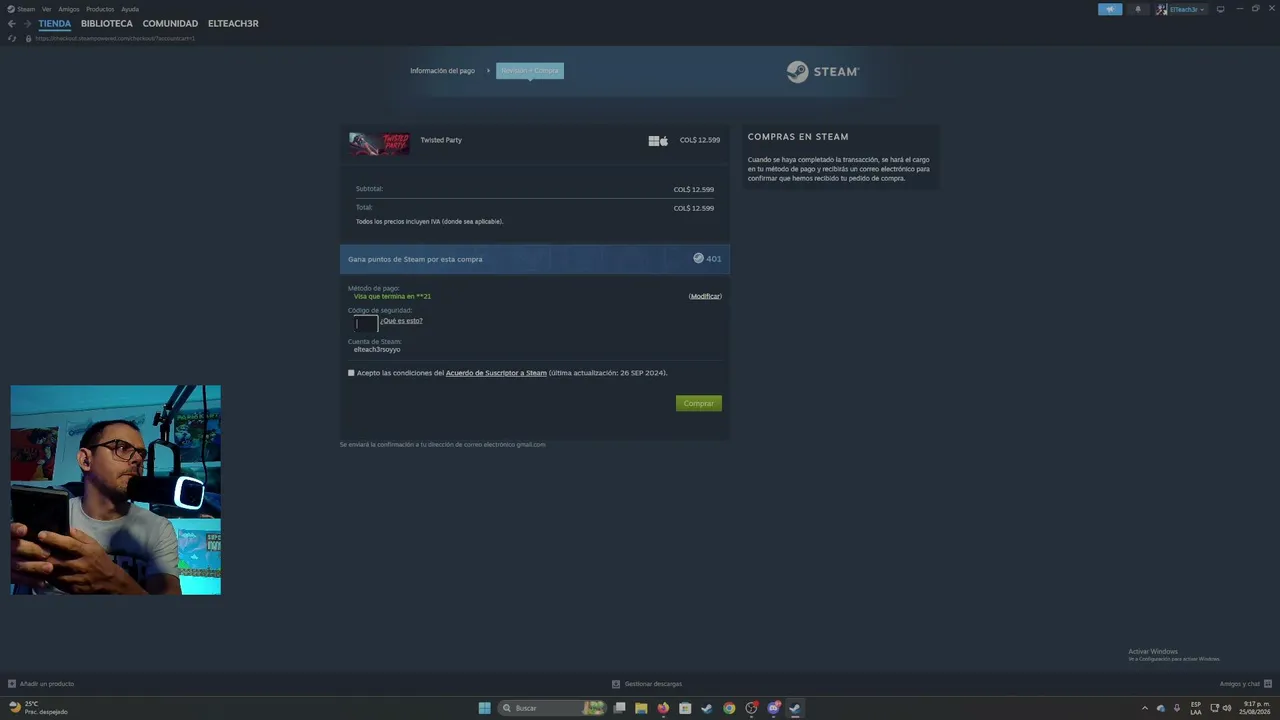Open the Productos menu
The height and width of the screenshot is (720, 1280).
(x=100, y=9)
